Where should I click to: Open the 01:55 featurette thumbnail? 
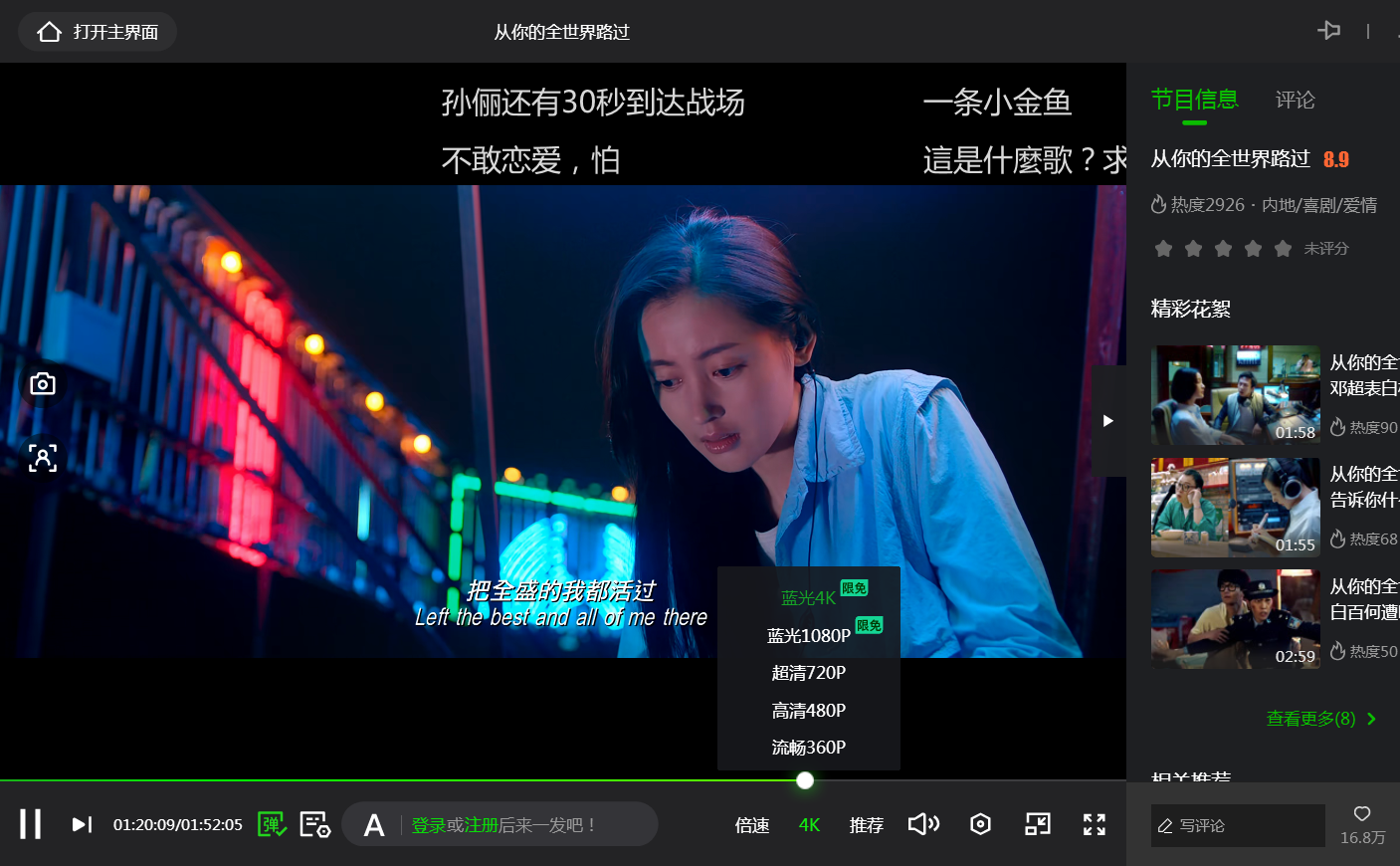click(x=1236, y=508)
